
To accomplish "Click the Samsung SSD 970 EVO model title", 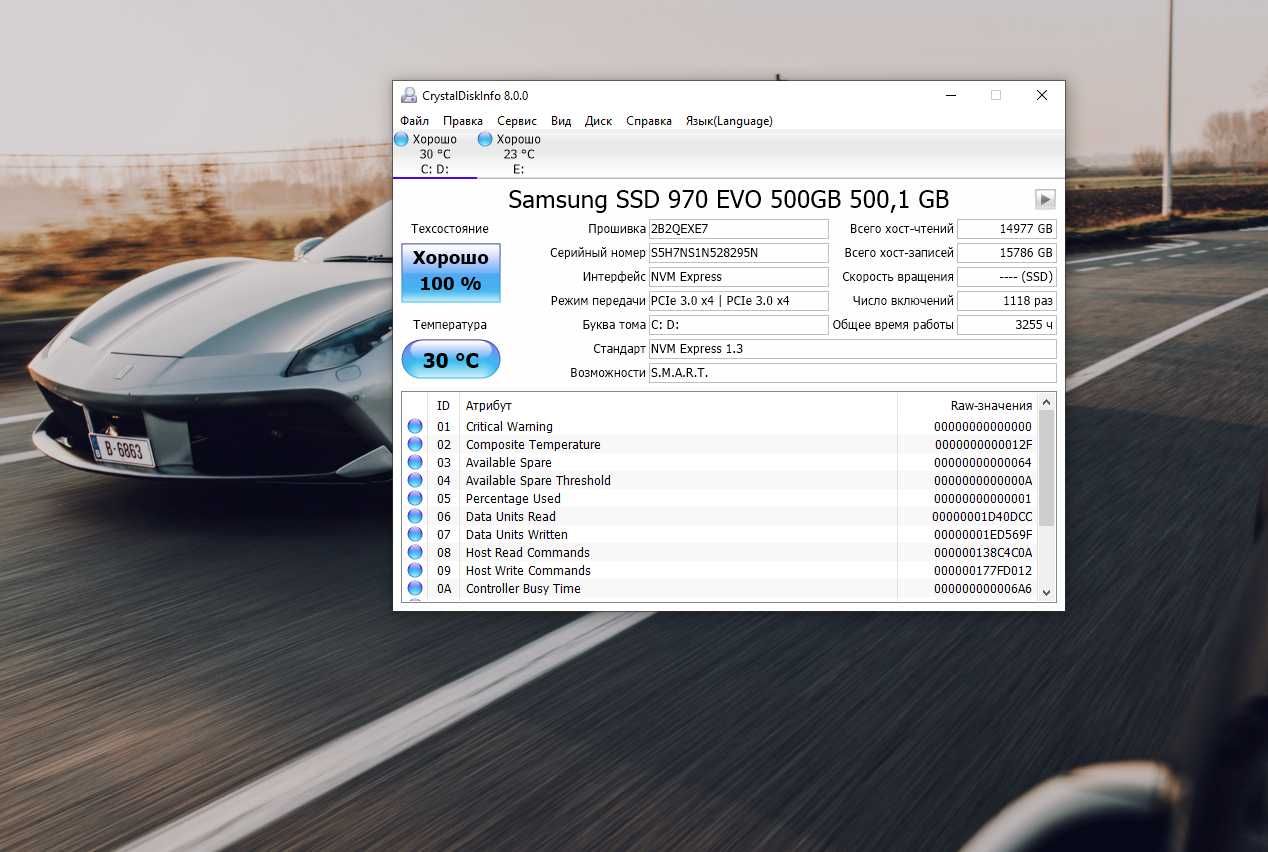I will [x=729, y=199].
